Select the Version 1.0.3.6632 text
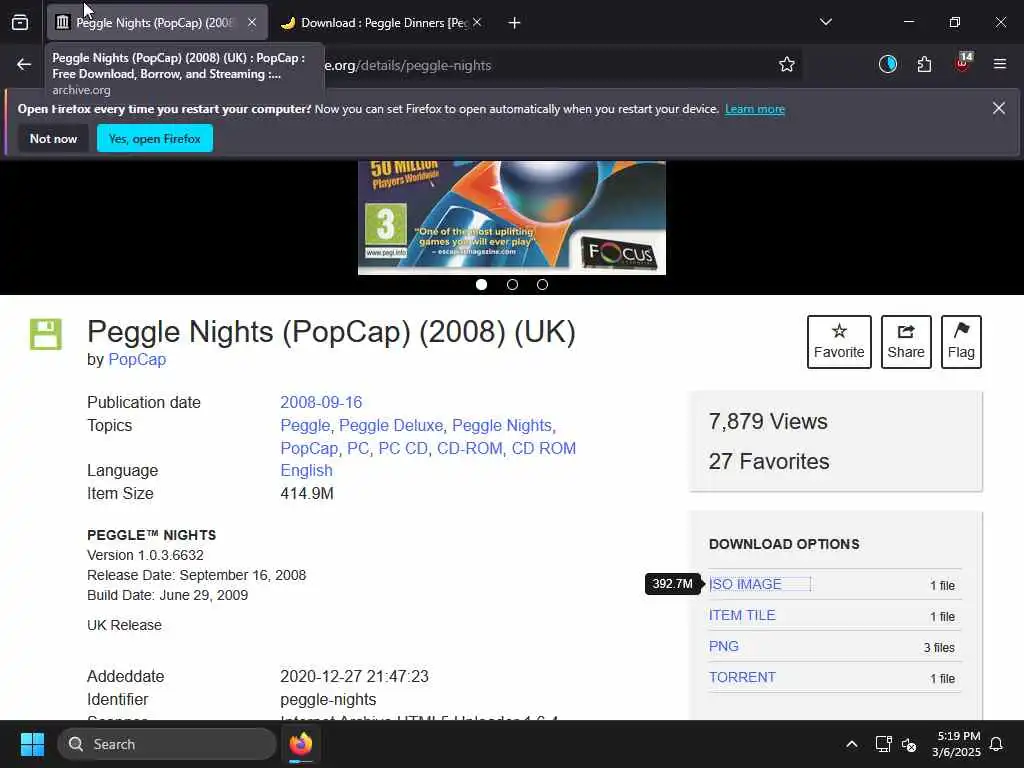This screenshot has height=768, width=1024. click(145, 555)
